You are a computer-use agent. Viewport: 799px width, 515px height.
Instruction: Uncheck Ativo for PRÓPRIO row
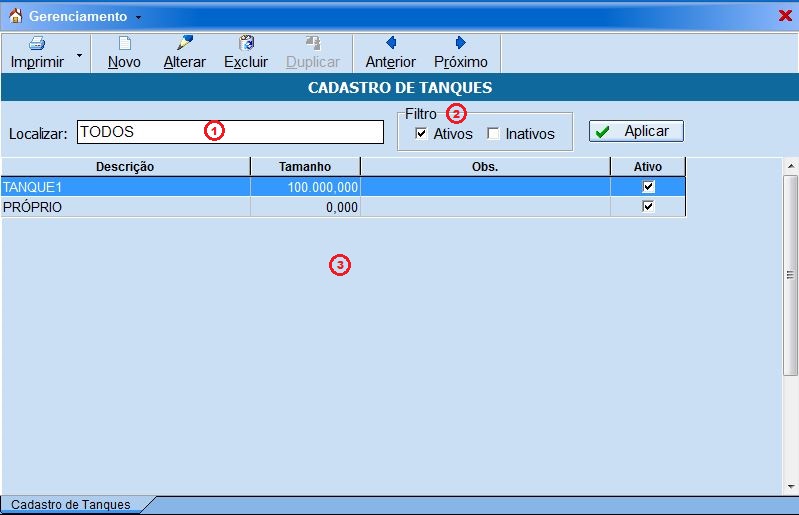click(648, 206)
